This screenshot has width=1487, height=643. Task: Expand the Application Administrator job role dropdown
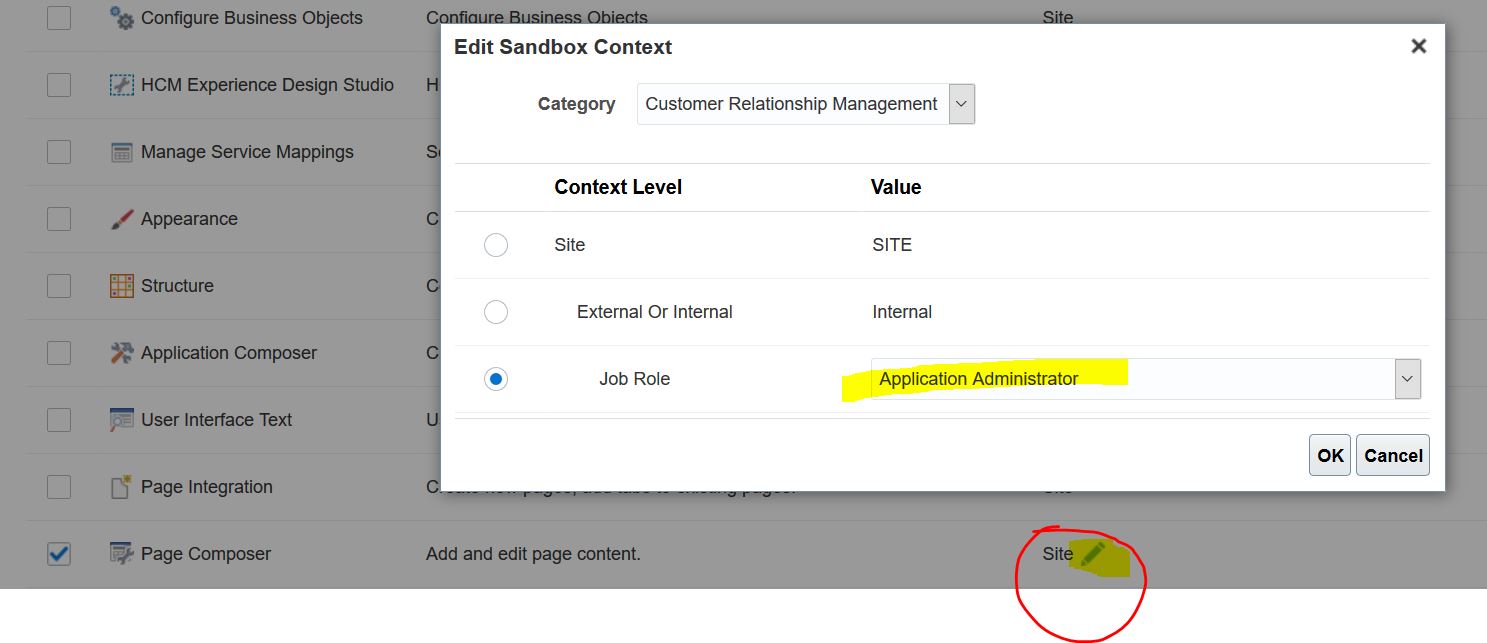(x=1407, y=378)
